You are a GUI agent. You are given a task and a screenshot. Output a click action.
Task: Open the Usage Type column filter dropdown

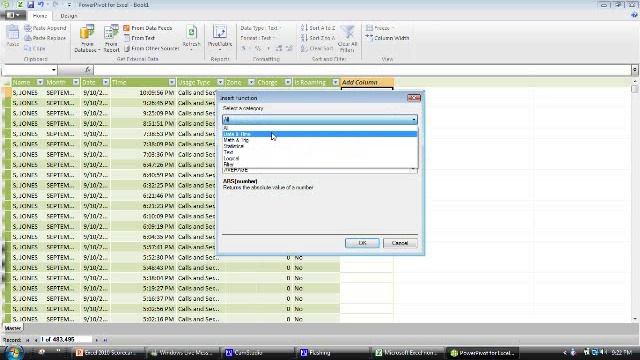click(x=220, y=82)
